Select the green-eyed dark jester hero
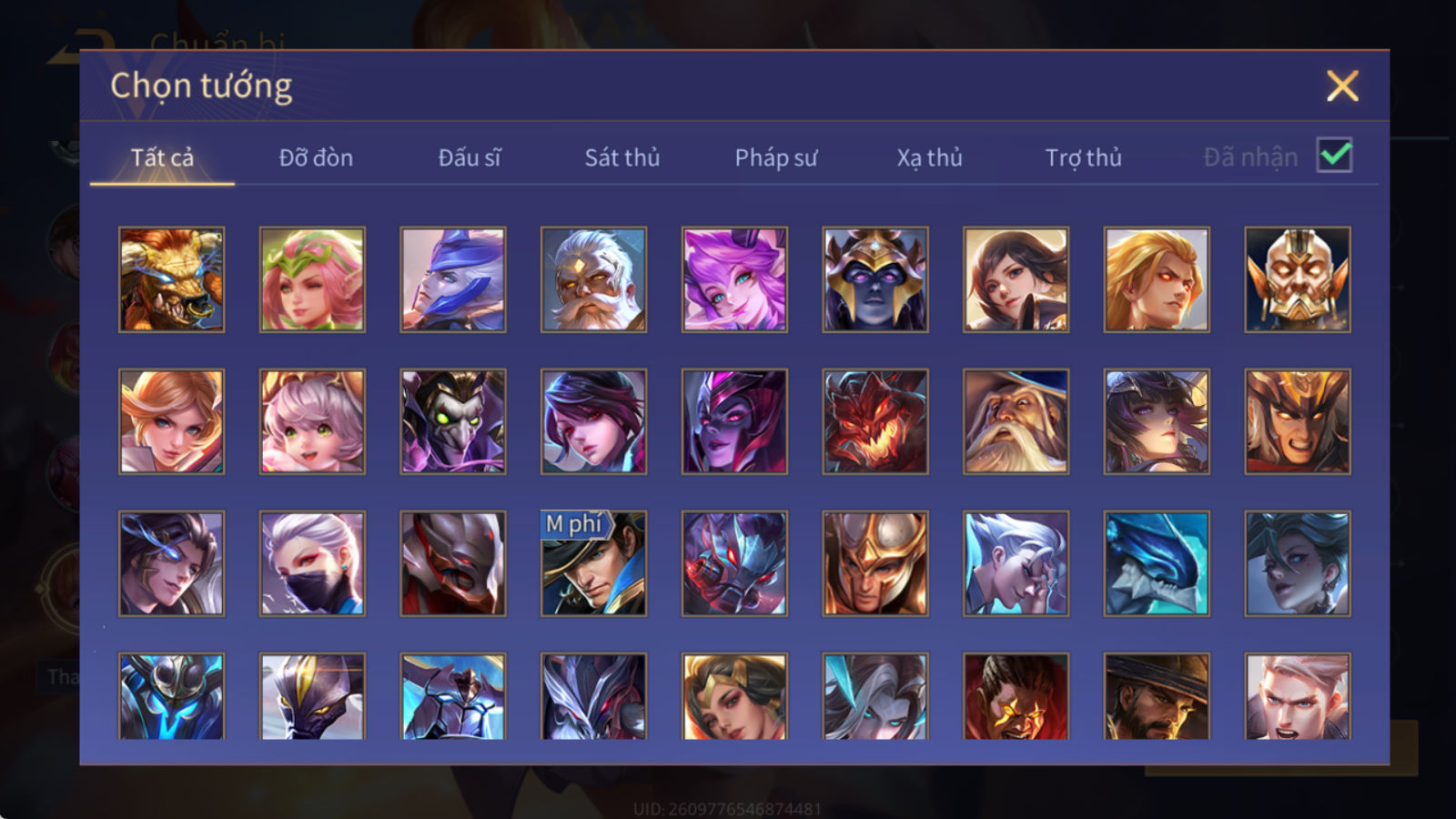Image resolution: width=1456 pixels, height=819 pixels. (453, 421)
